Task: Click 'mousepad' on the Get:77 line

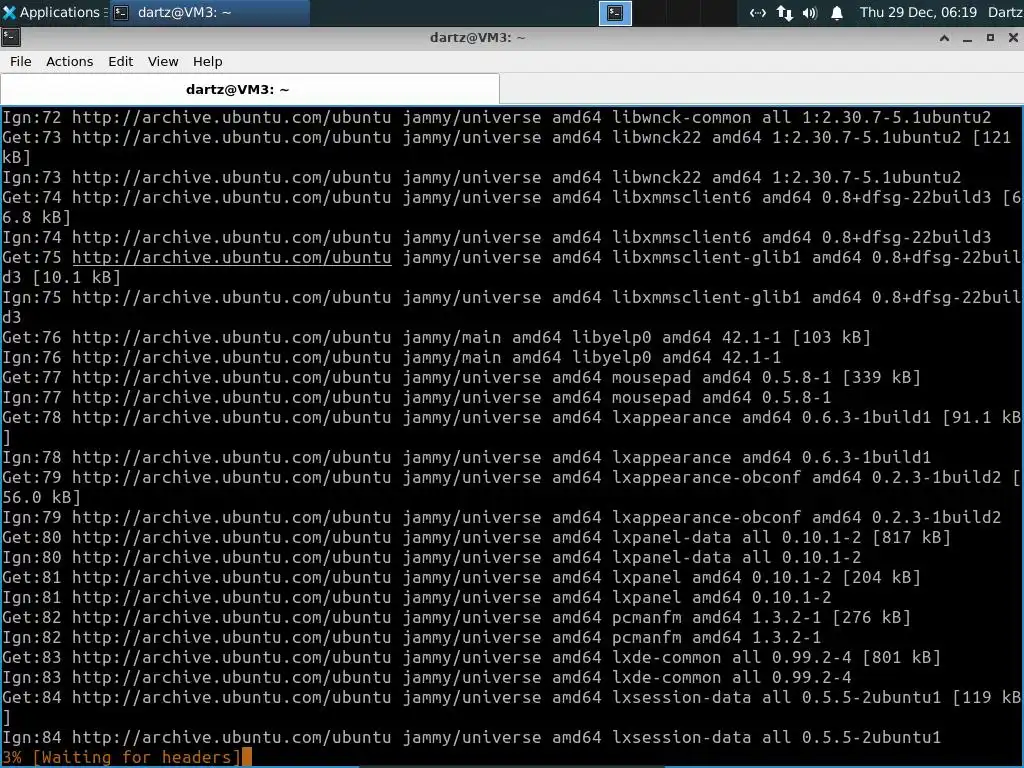Action: pyautogui.click(x=651, y=377)
